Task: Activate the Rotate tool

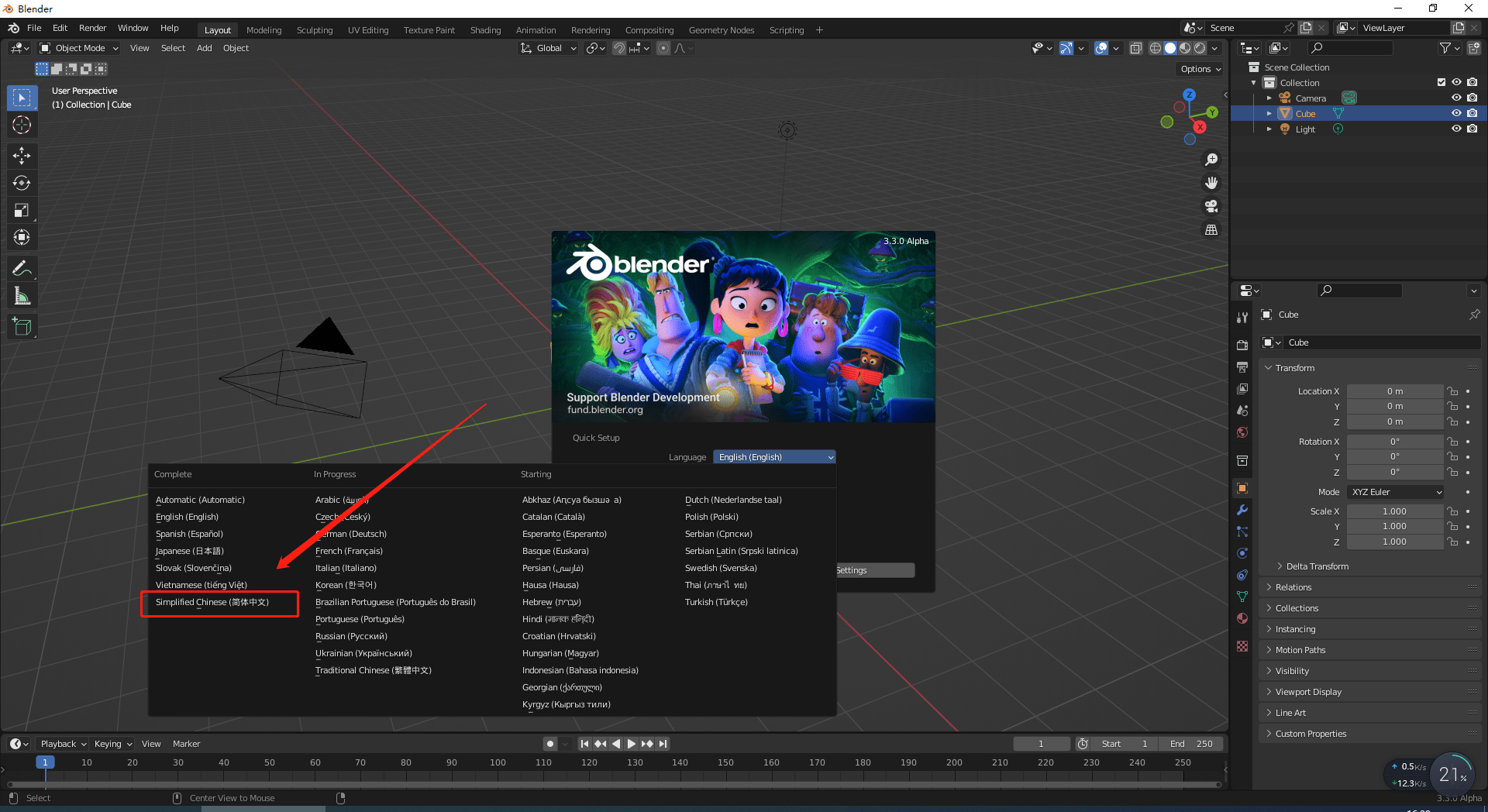Action: [x=22, y=183]
